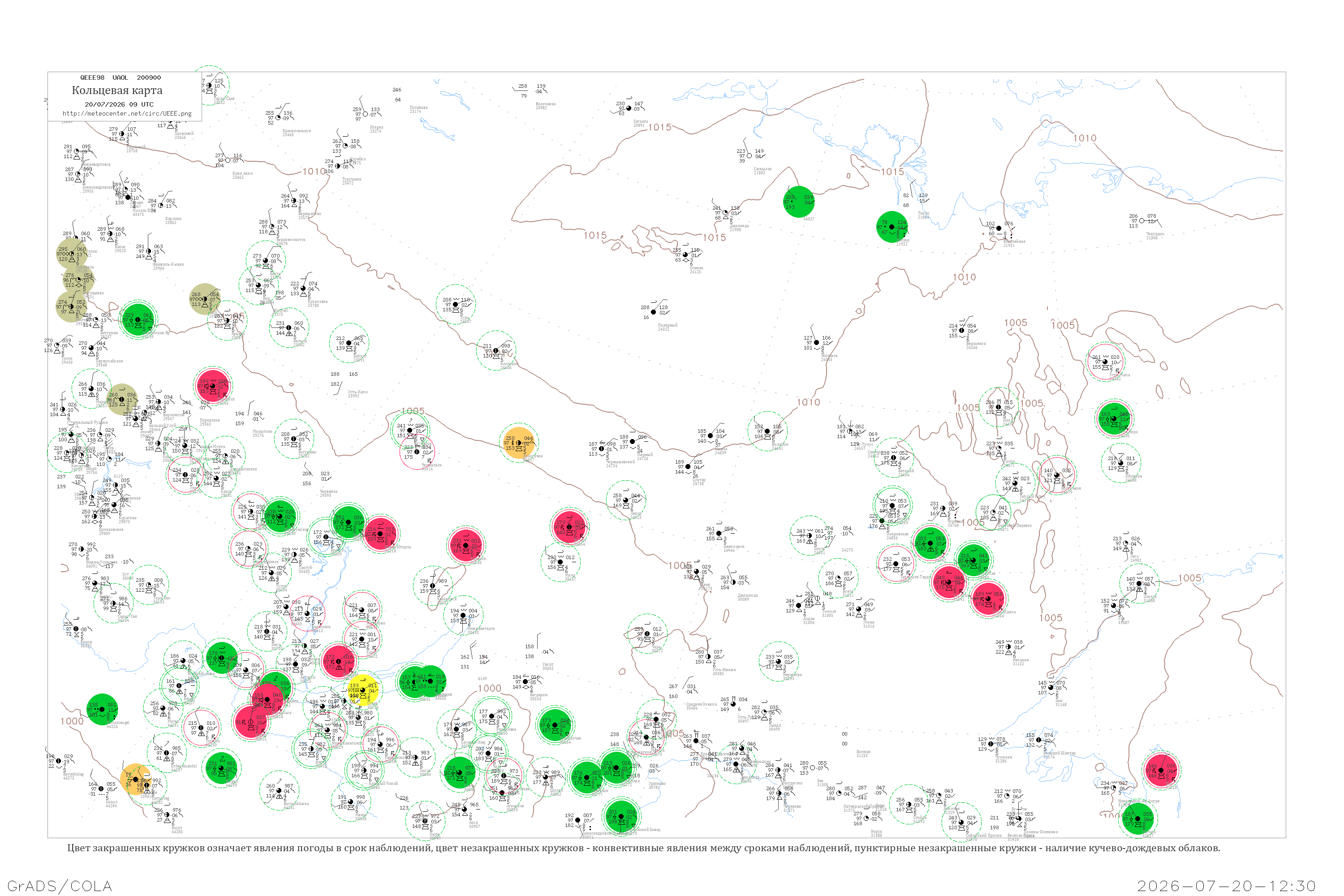Viewport: 1344px width, 896px height.
Task: Click the 'Саскылах' station name
Action: pyautogui.click(x=763, y=169)
